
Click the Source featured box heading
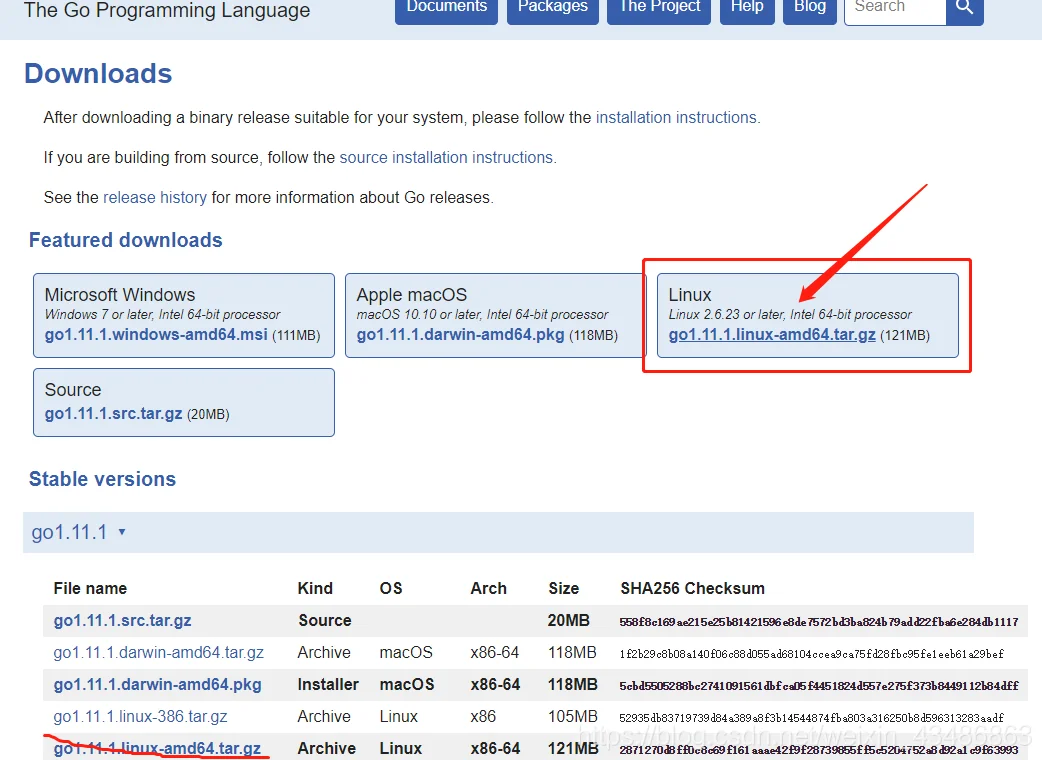point(73,389)
